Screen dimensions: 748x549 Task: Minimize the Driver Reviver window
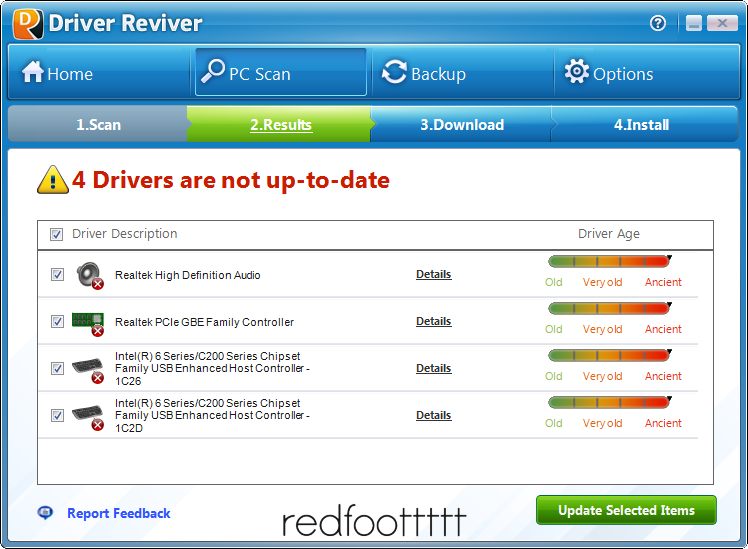(694, 23)
